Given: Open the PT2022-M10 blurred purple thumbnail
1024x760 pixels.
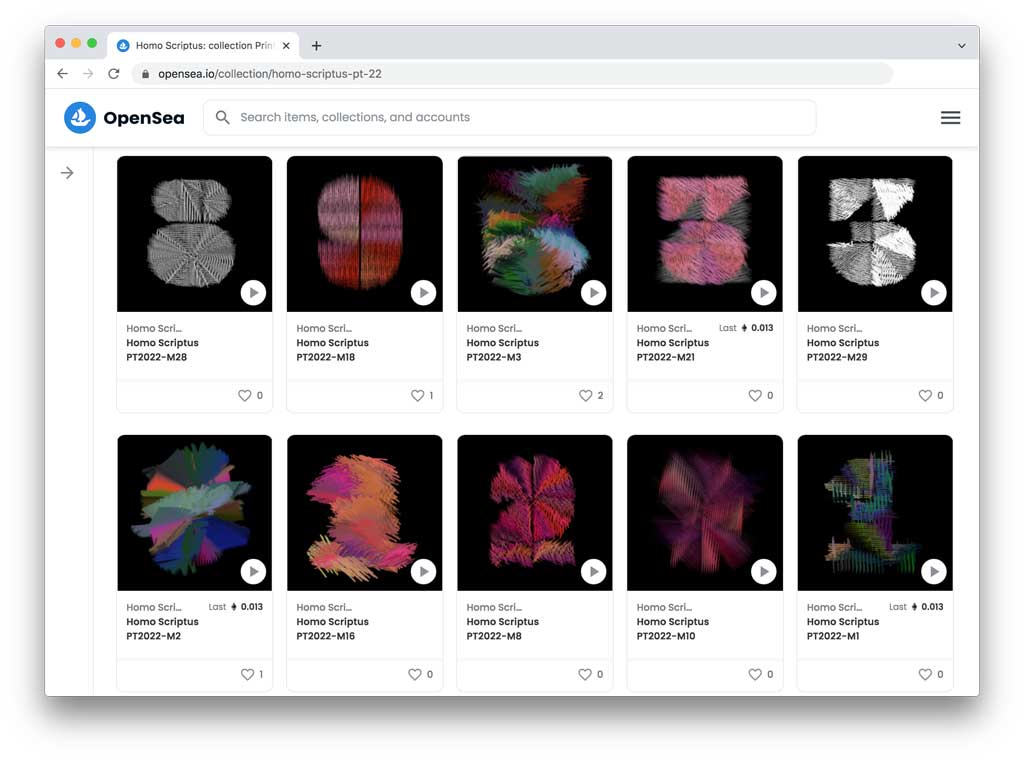Looking at the screenshot, I should [x=705, y=513].
